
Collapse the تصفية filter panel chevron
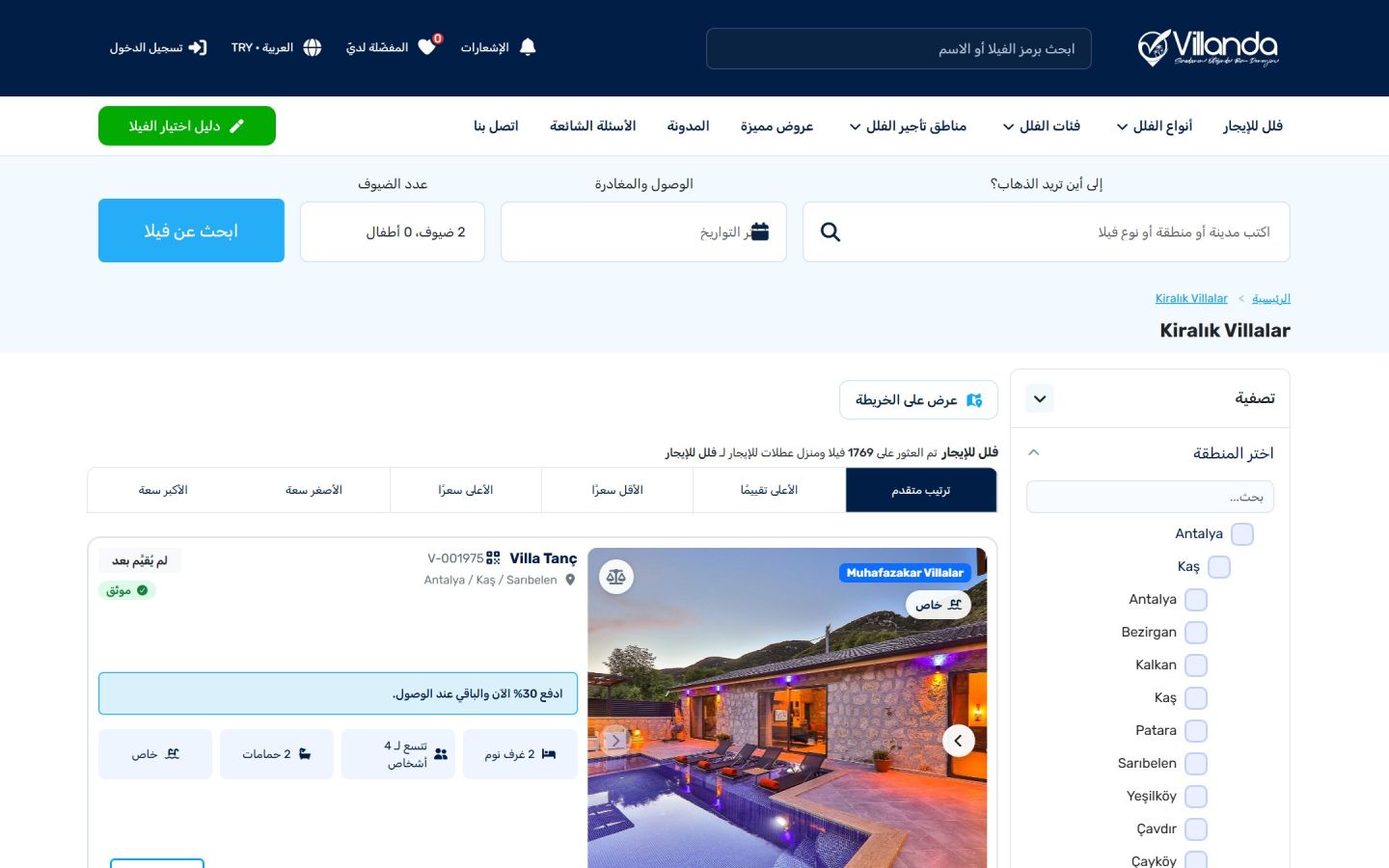1040,398
